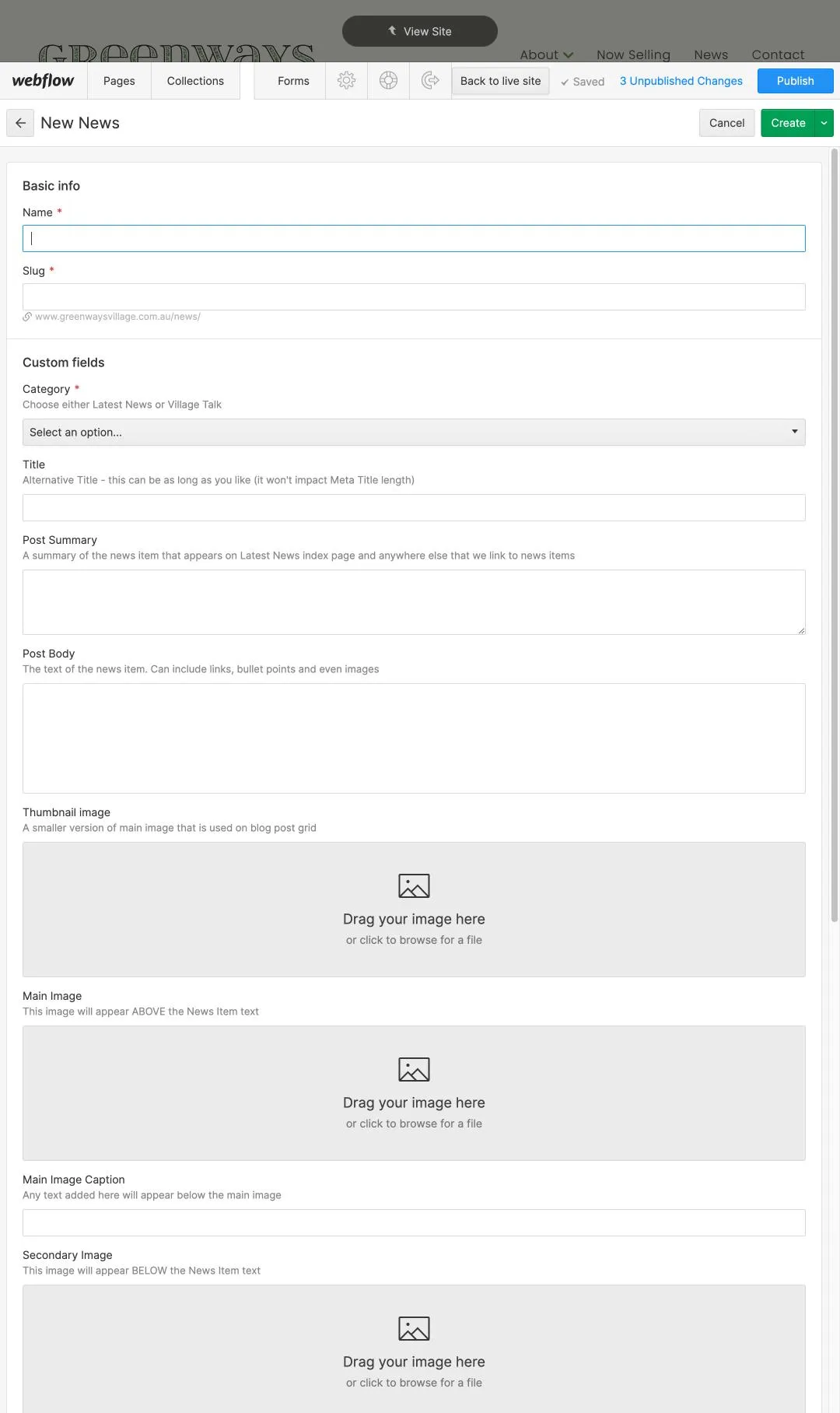
Task: Open the site settings gear icon
Action: pos(346,80)
